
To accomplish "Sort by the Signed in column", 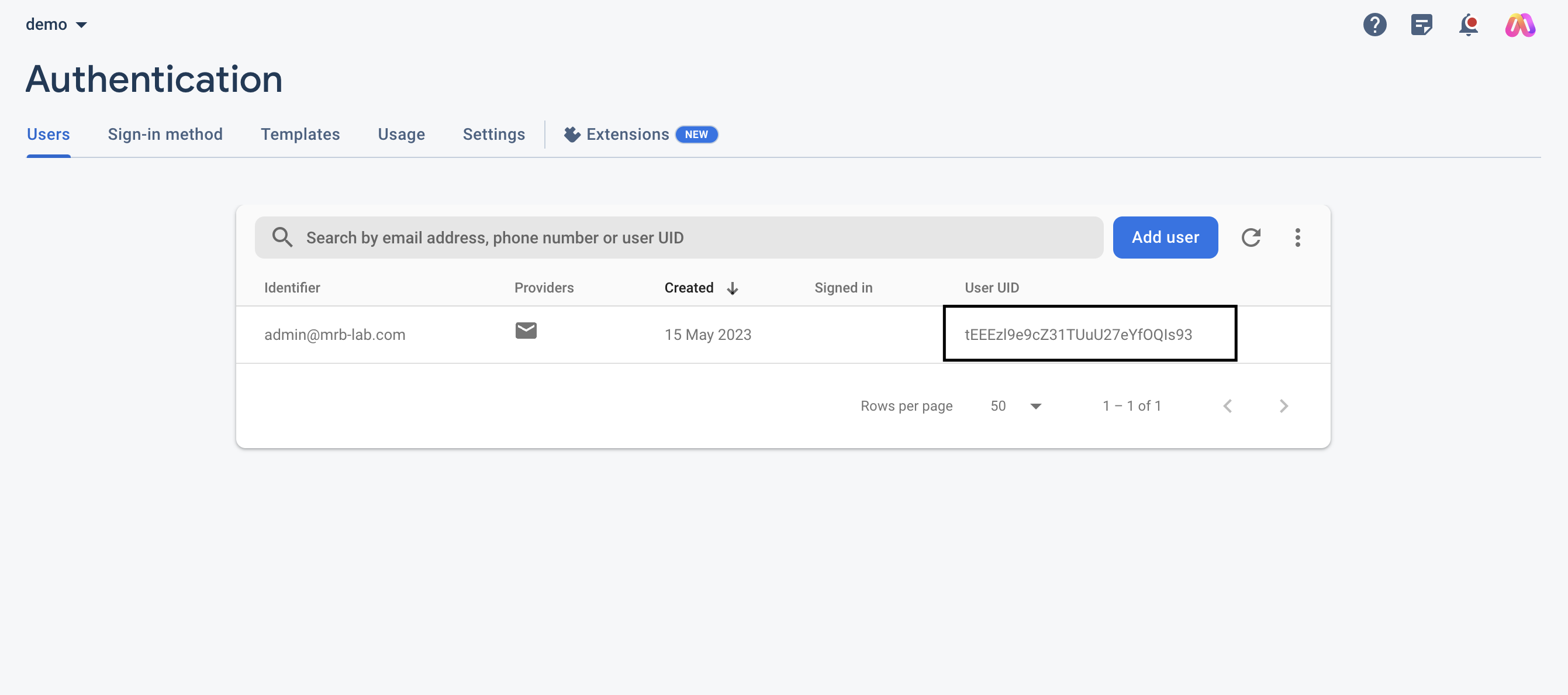I will [842, 287].
